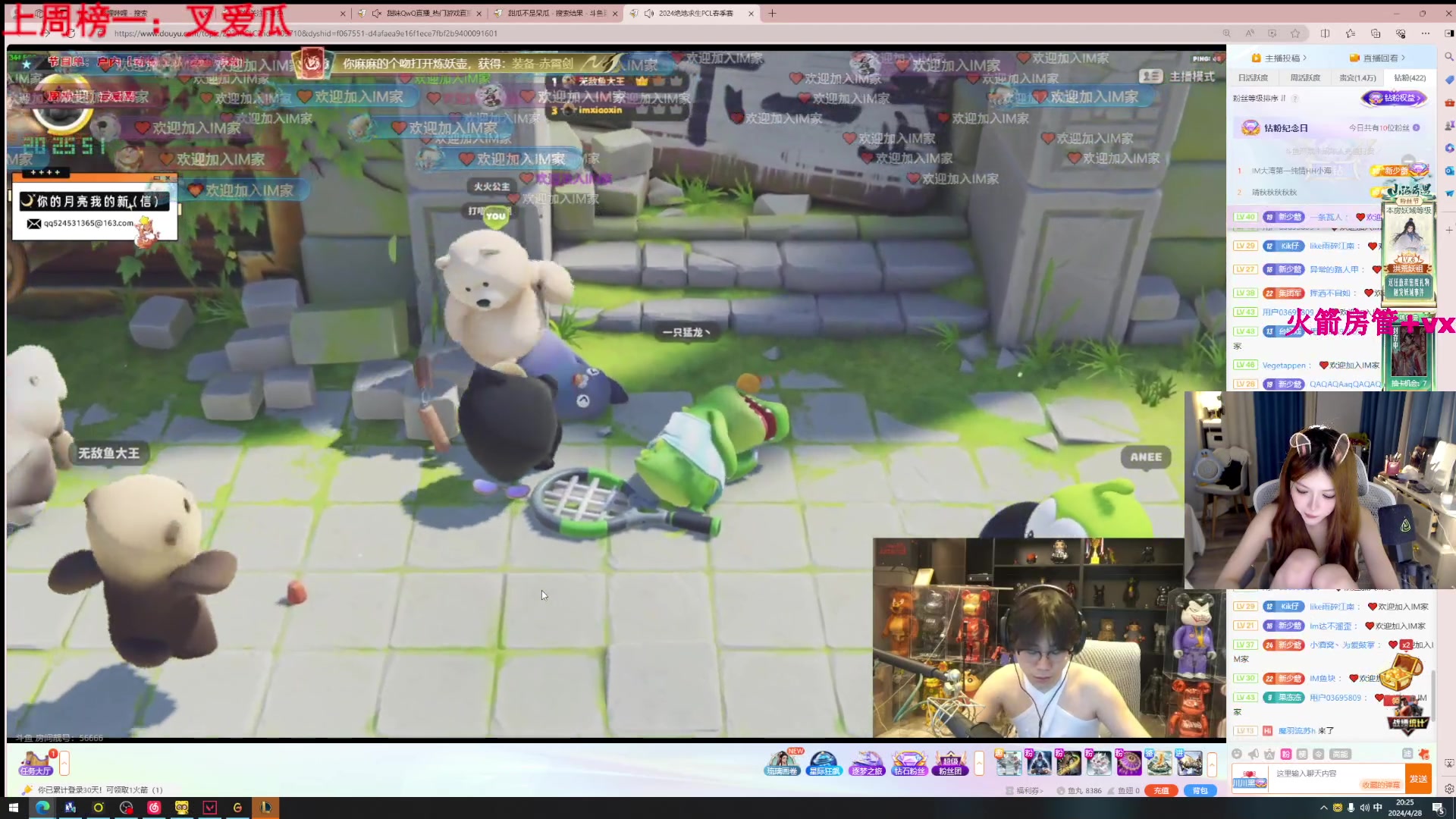This screenshot has height=819, width=1456.
Task: Open the 钻粉权益 benefits banner
Action: (1395, 98)
